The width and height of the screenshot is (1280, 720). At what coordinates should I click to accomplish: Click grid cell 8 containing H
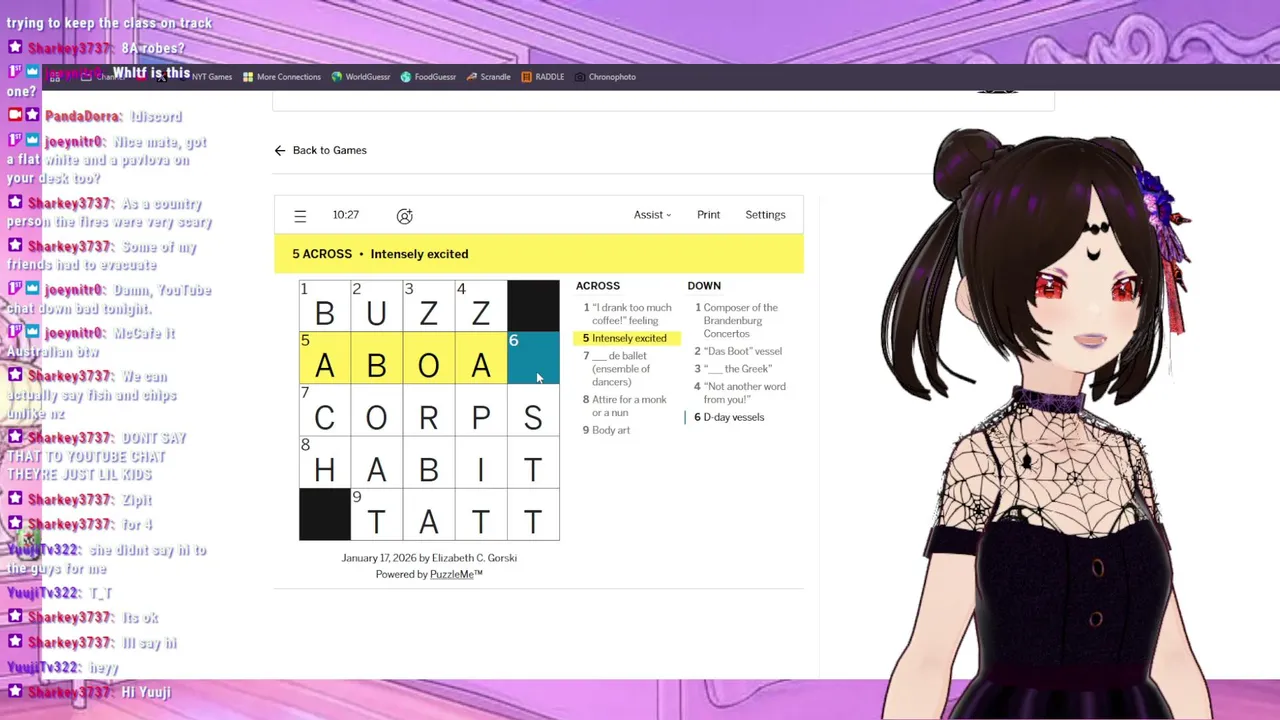(325, 462)
